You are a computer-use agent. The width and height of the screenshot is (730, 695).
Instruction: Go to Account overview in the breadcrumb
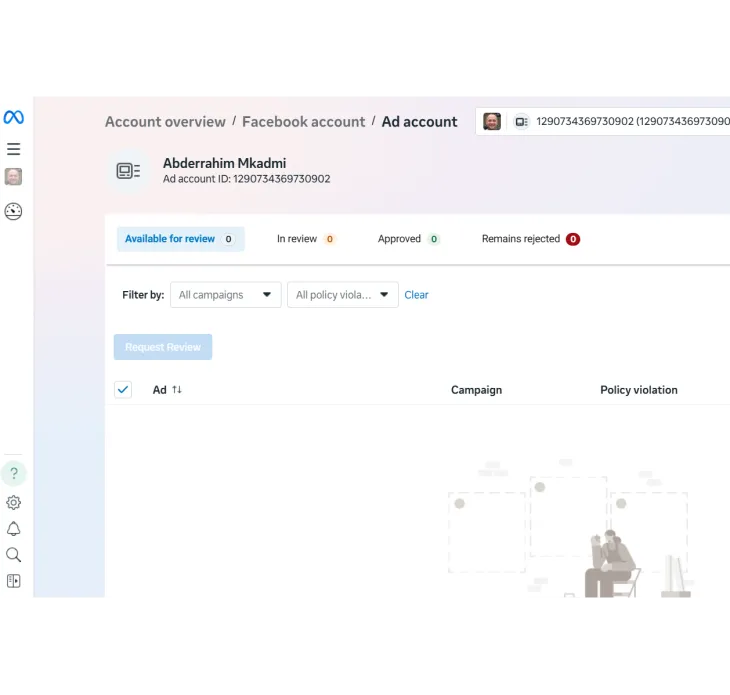165,122
